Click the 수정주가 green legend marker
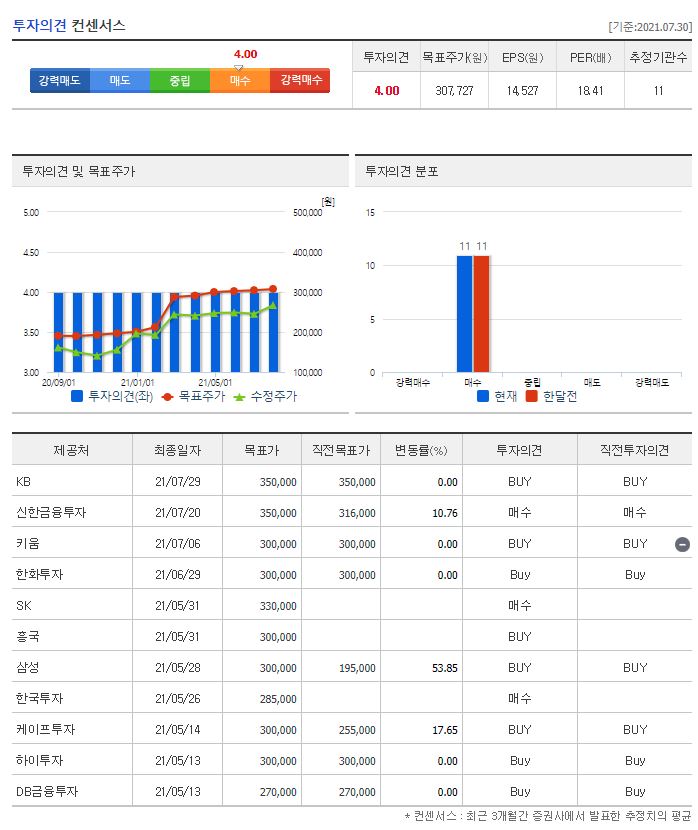 pyautogui.click(x=239, y=396)
